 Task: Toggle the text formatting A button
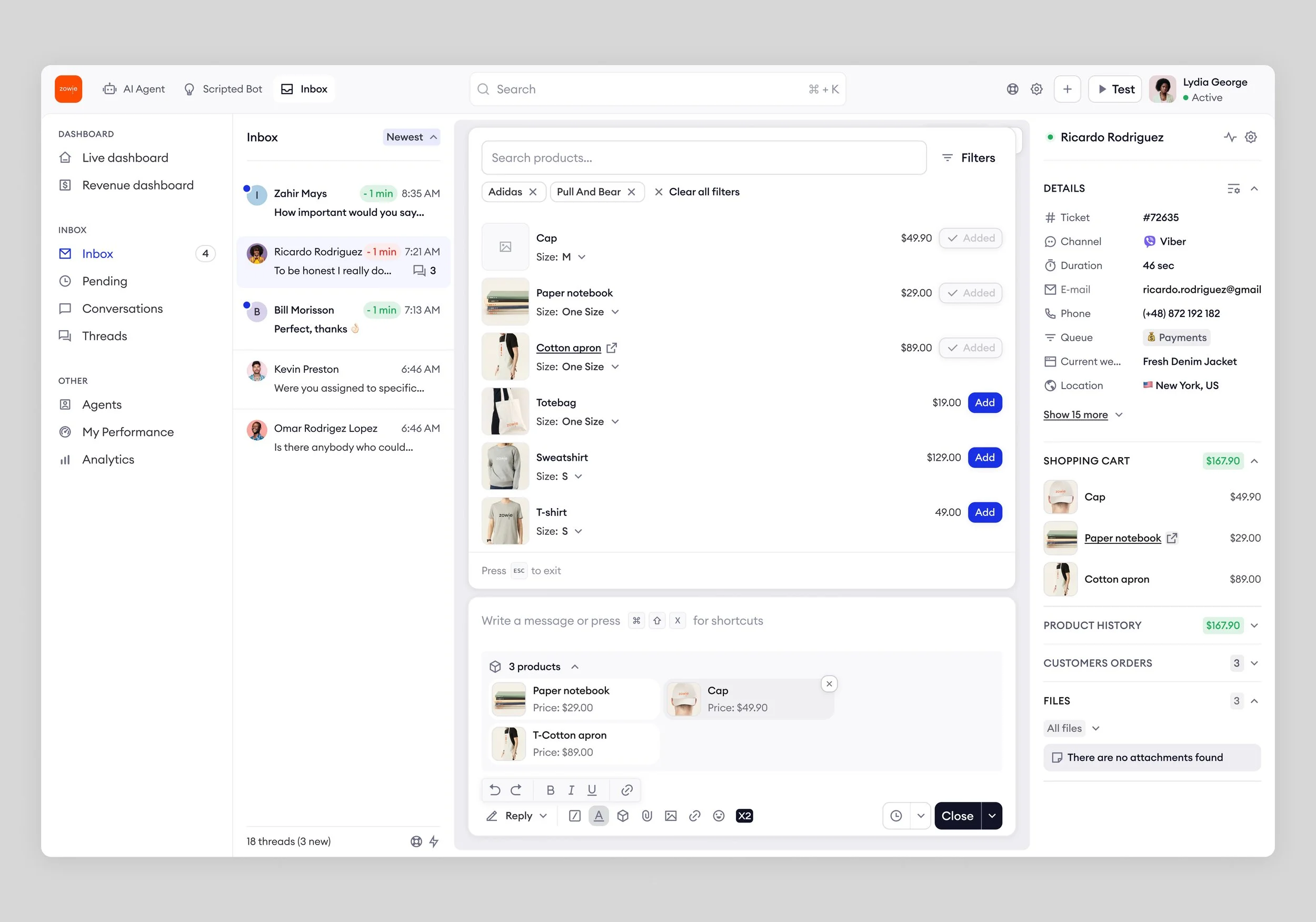(x=599, y=816)
